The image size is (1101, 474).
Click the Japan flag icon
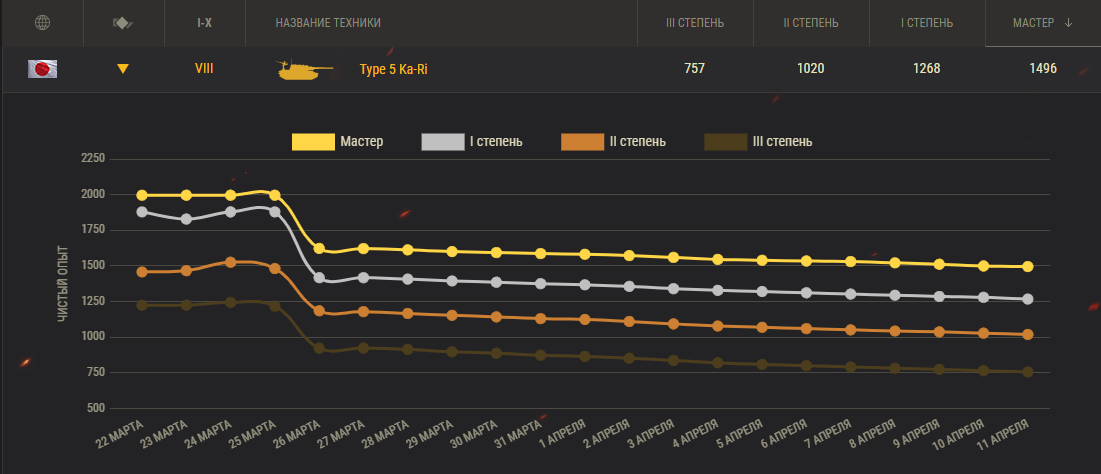coord(42,69)
